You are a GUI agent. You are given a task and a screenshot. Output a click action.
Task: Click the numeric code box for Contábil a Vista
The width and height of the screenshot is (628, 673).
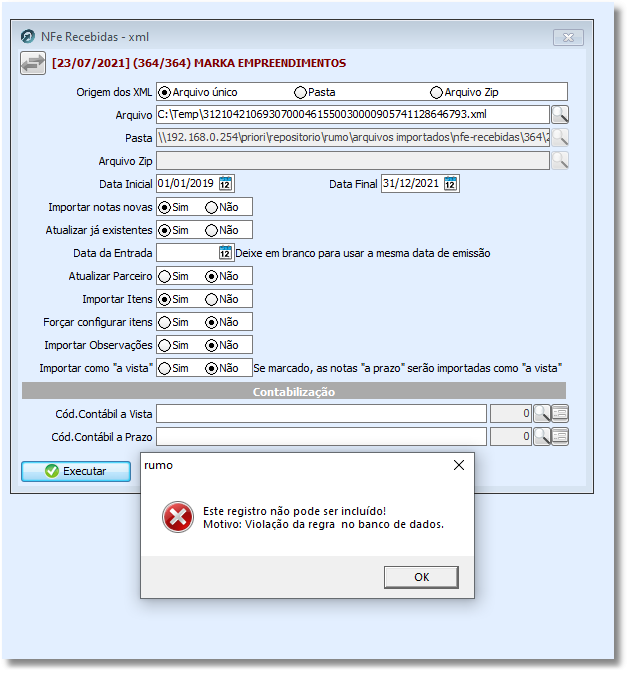pos(511,414)
